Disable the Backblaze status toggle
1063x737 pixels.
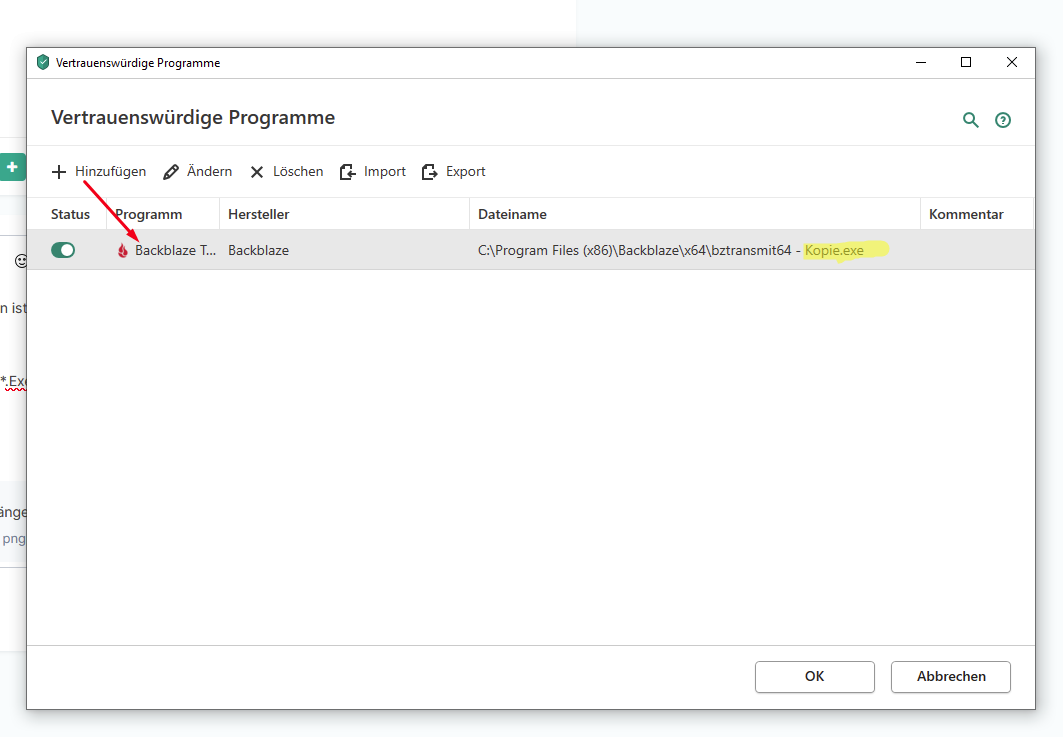pos(63,250)
